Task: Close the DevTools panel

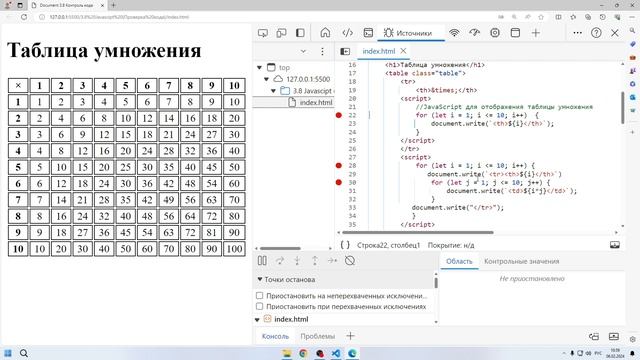Action: 615,33
